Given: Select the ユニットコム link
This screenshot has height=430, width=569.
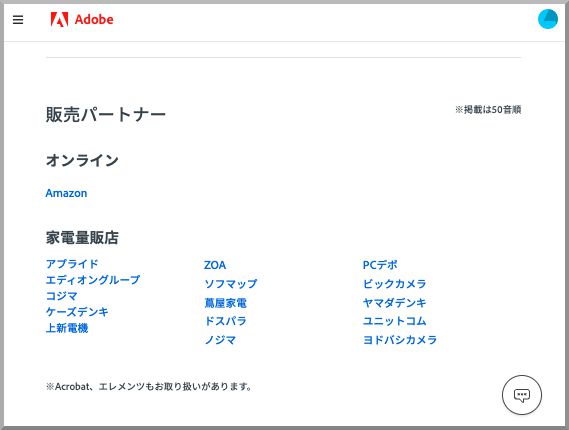Looking at the screenshot, I should pos(394,321).
